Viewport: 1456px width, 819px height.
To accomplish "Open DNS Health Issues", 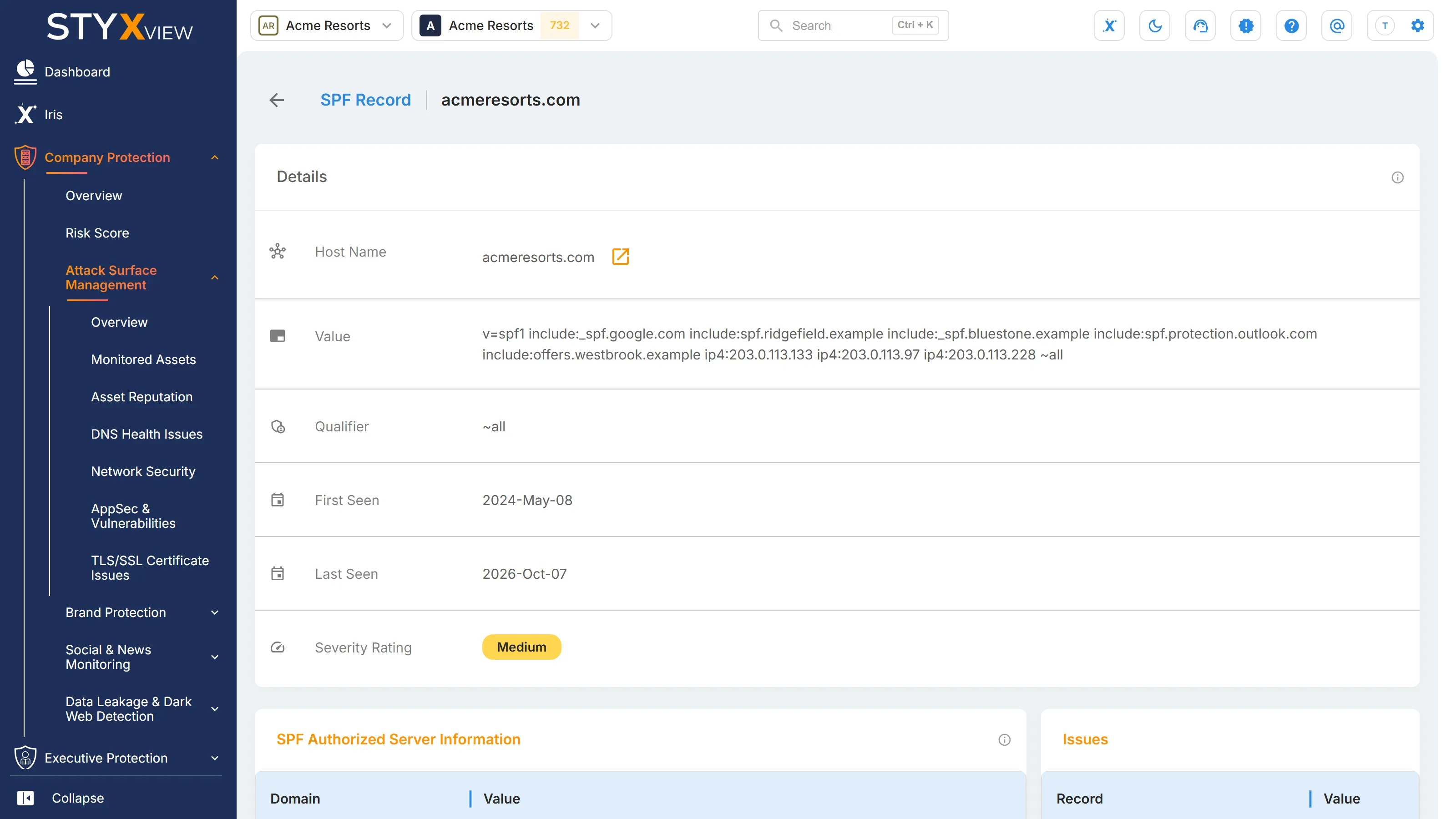I will (147, 434).
